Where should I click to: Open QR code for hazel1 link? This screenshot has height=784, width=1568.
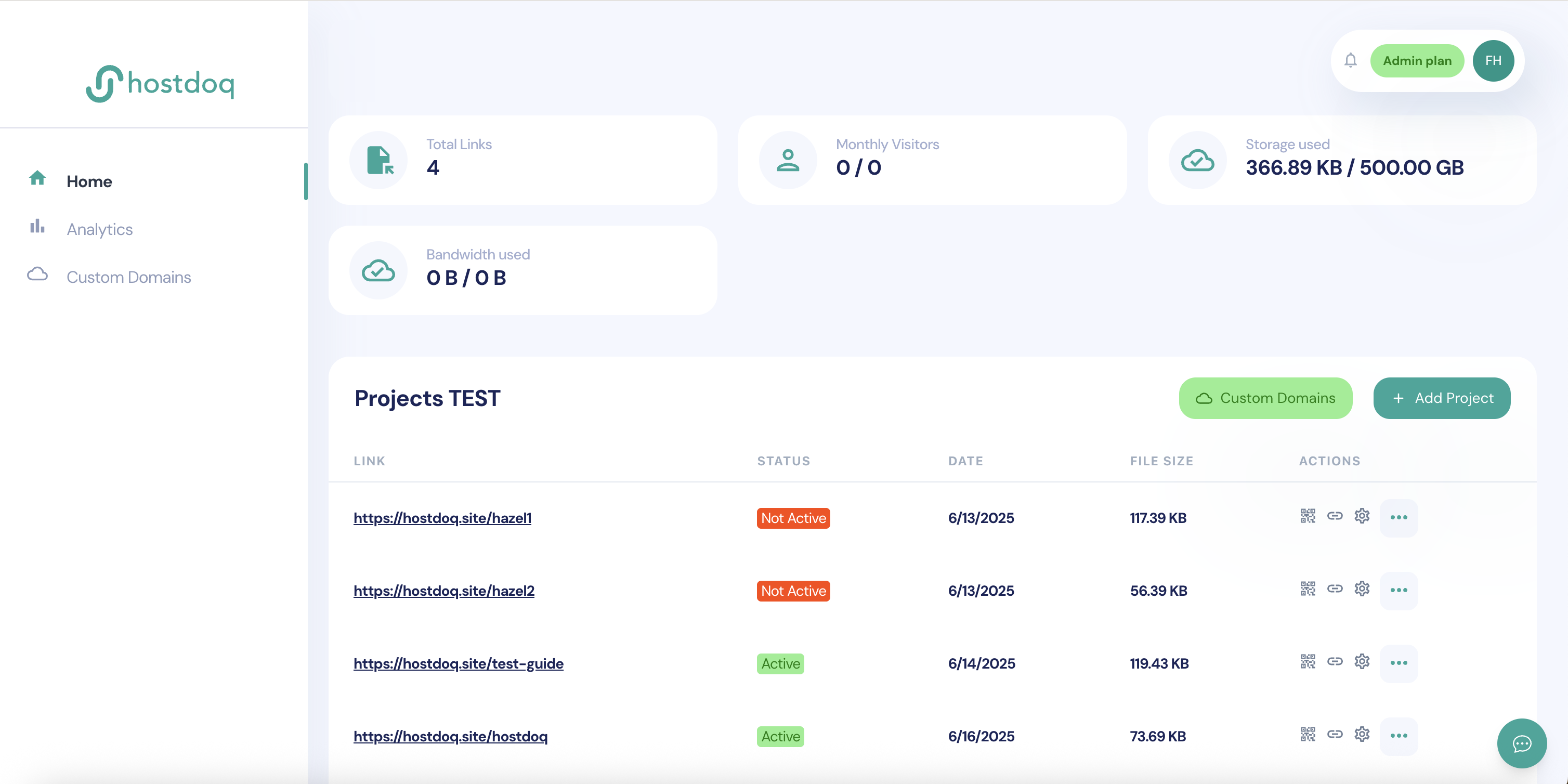pos(1308,516)
